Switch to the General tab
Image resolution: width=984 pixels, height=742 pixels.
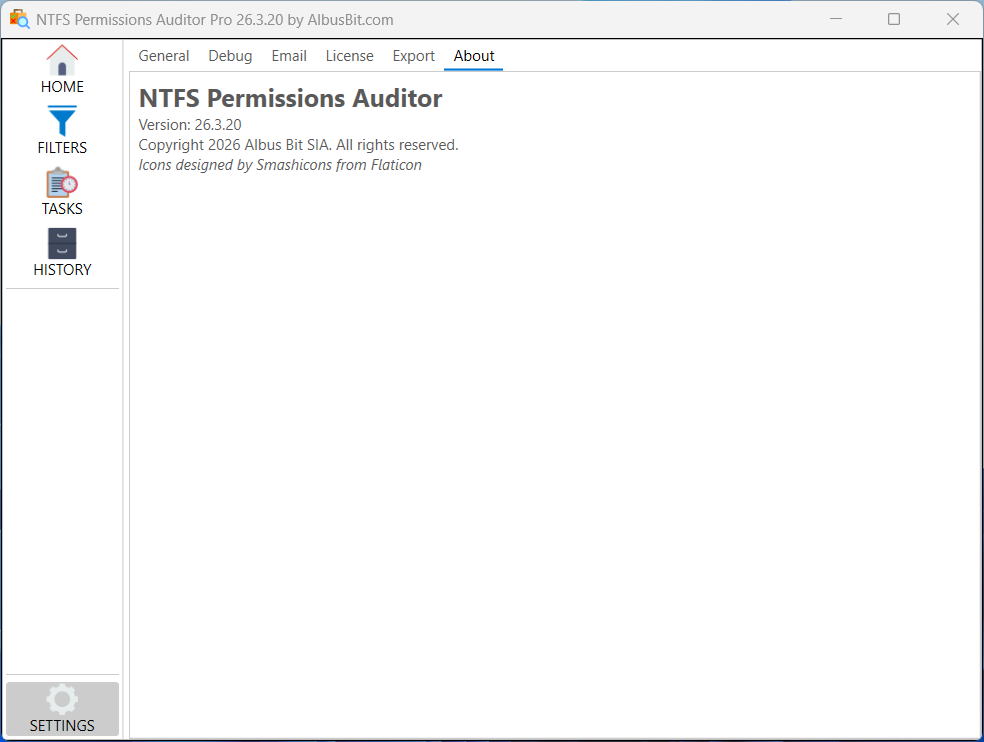164,56
